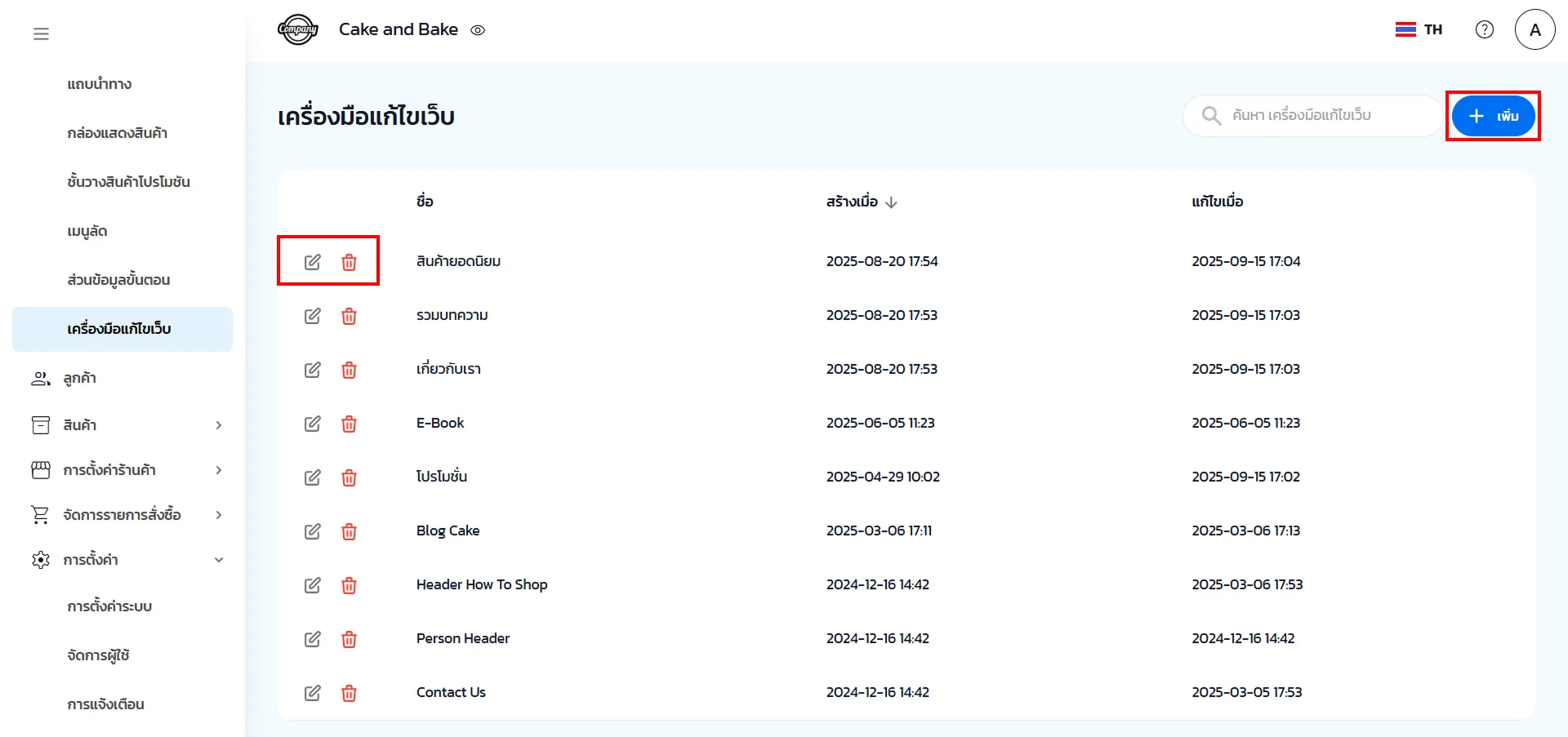
Task: Delete the โปรโมชั่น row using trash icon
Action: pos(349,477)
